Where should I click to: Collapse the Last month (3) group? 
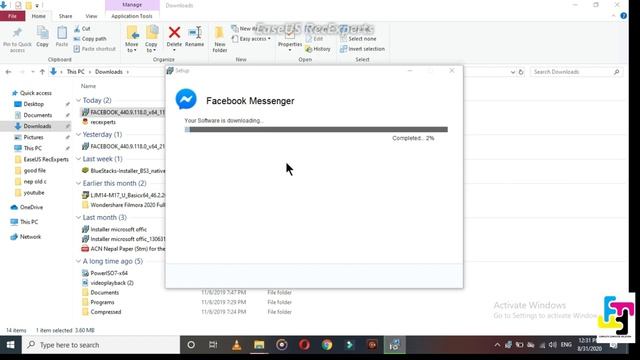(x=78, y=218)
